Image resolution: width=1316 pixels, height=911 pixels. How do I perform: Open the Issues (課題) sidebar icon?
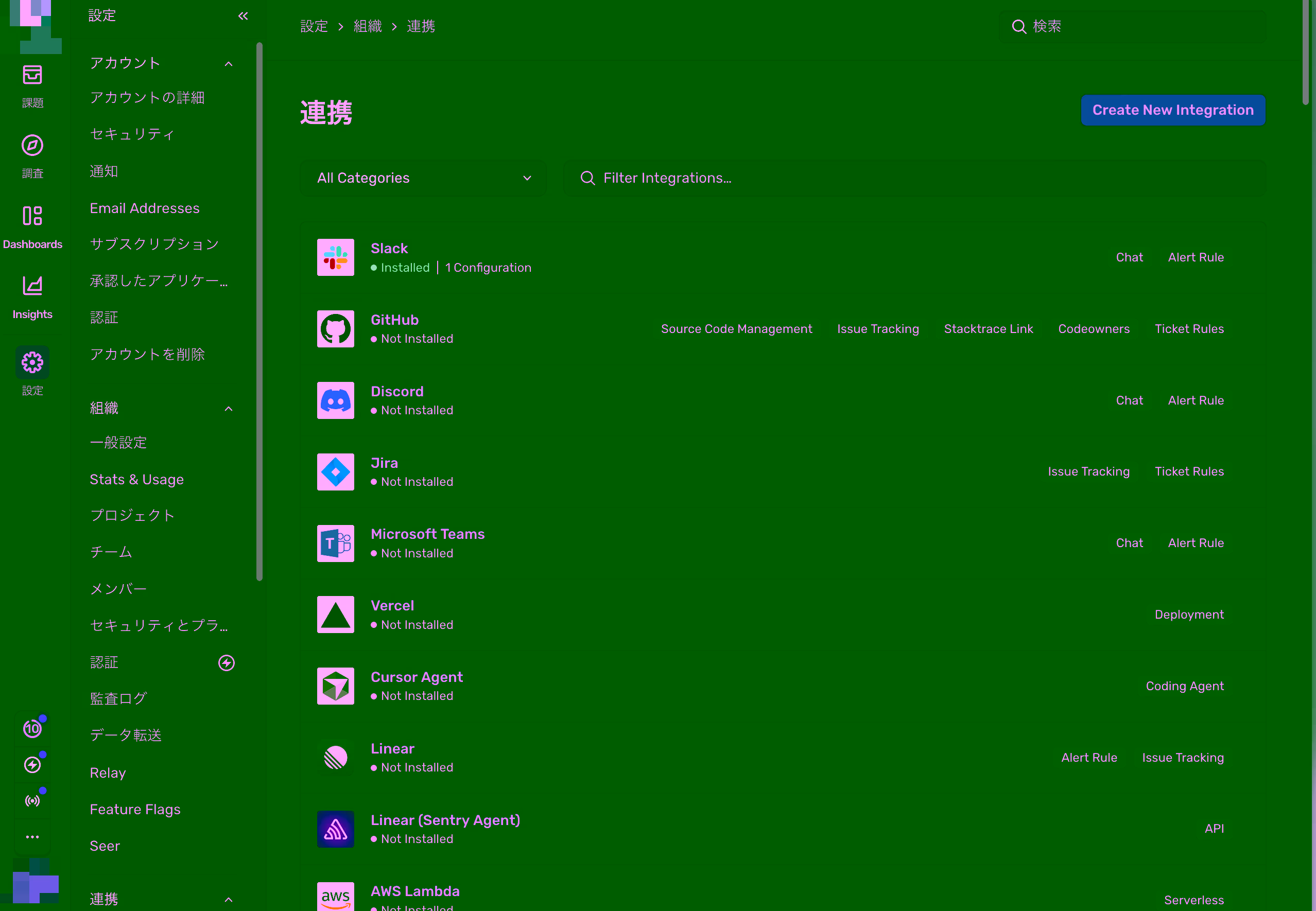tap(32, 75)
